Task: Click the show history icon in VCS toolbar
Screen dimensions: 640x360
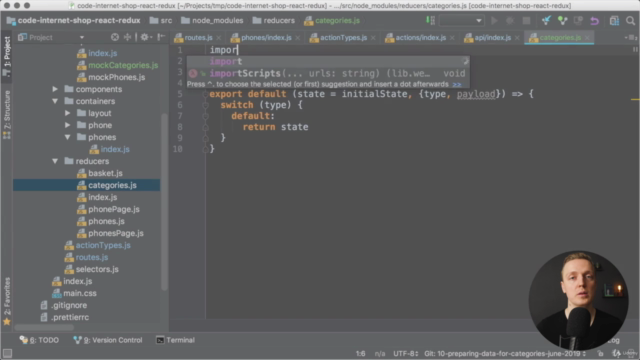Action: 578,20
